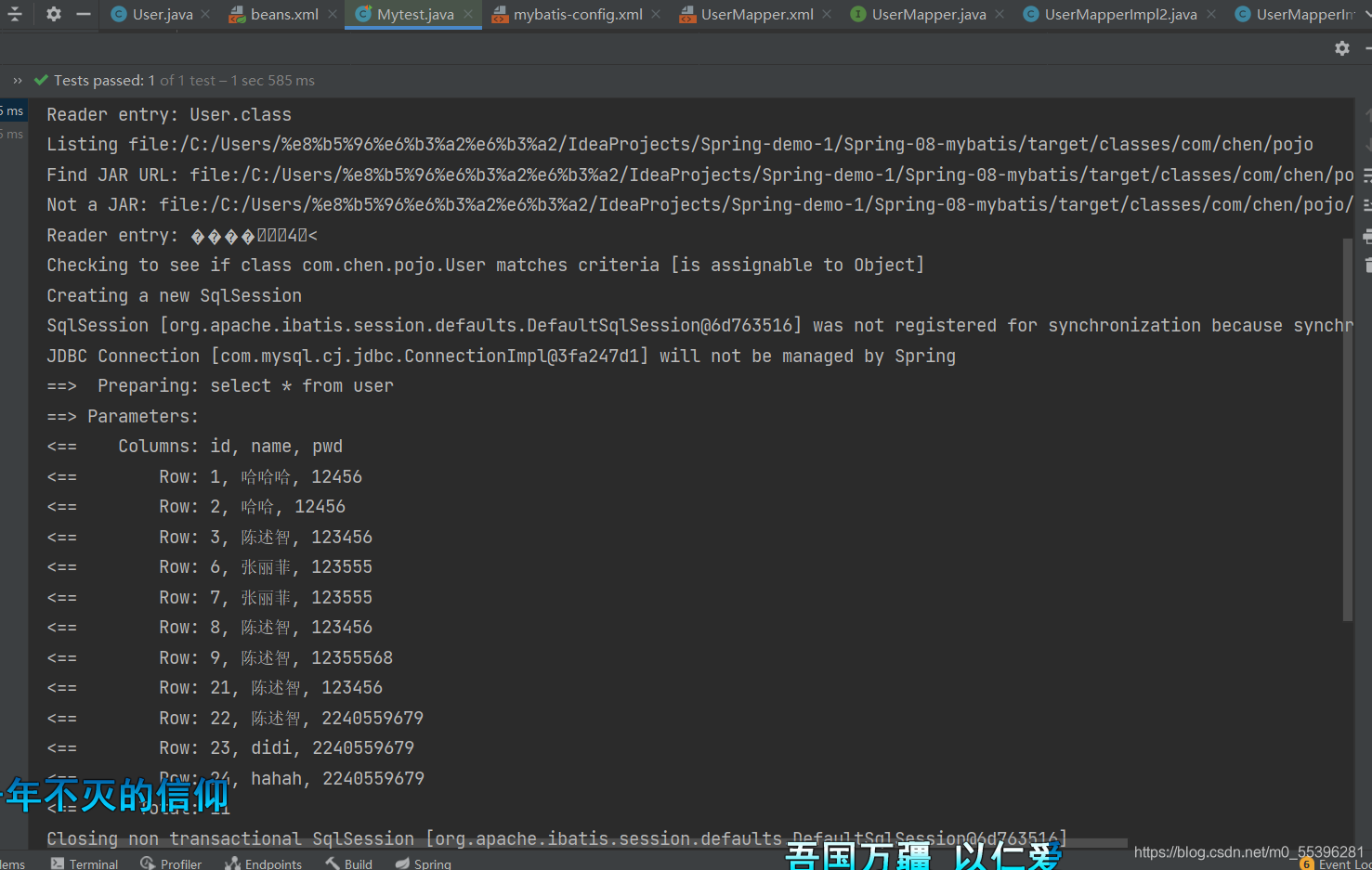Open the Profiler tool window

(x=177, y=864)
